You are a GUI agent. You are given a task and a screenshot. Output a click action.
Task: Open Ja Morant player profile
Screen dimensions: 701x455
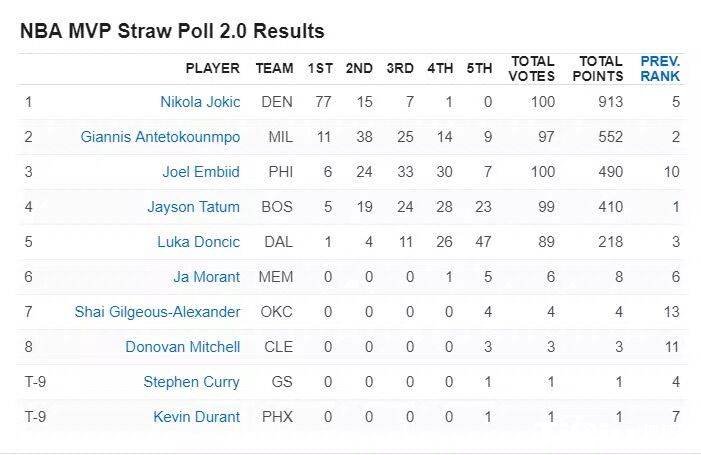pos(207,277)
